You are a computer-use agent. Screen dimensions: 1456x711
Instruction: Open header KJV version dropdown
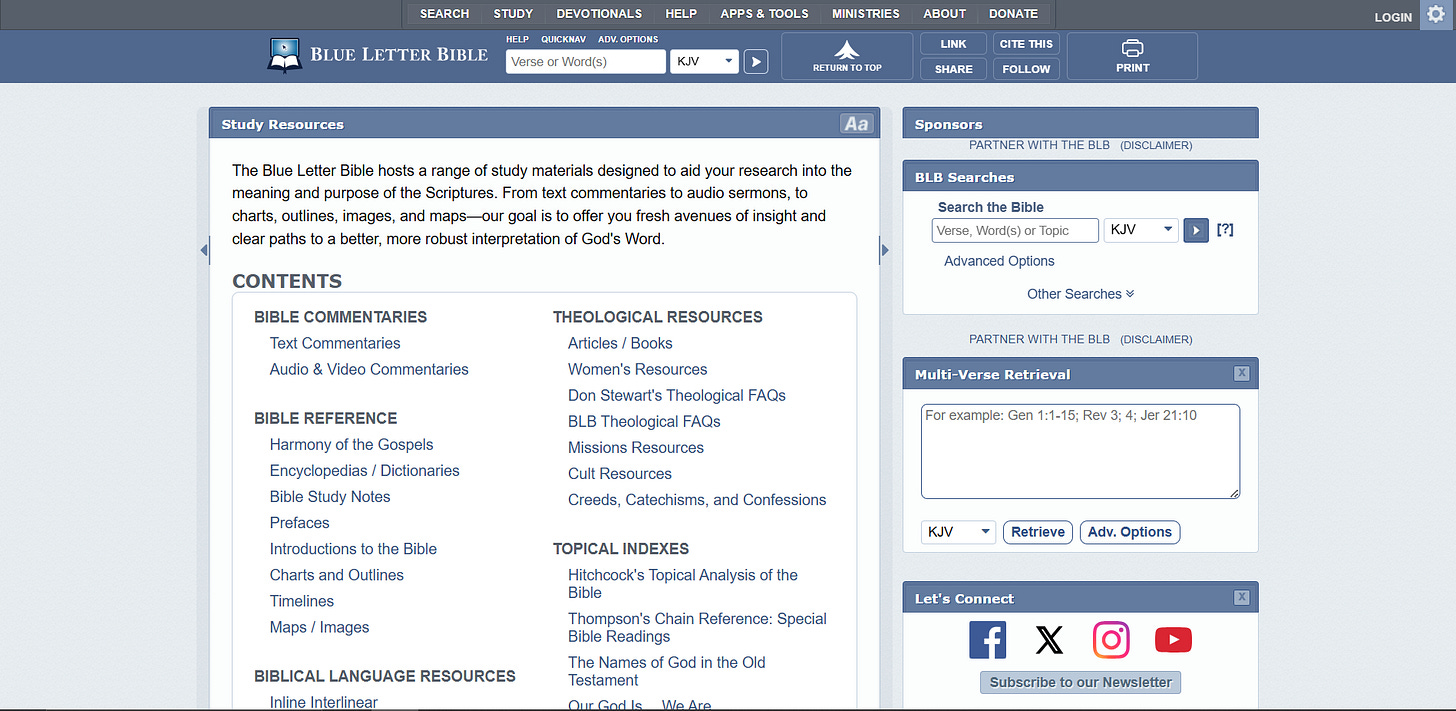coord(705,62)
